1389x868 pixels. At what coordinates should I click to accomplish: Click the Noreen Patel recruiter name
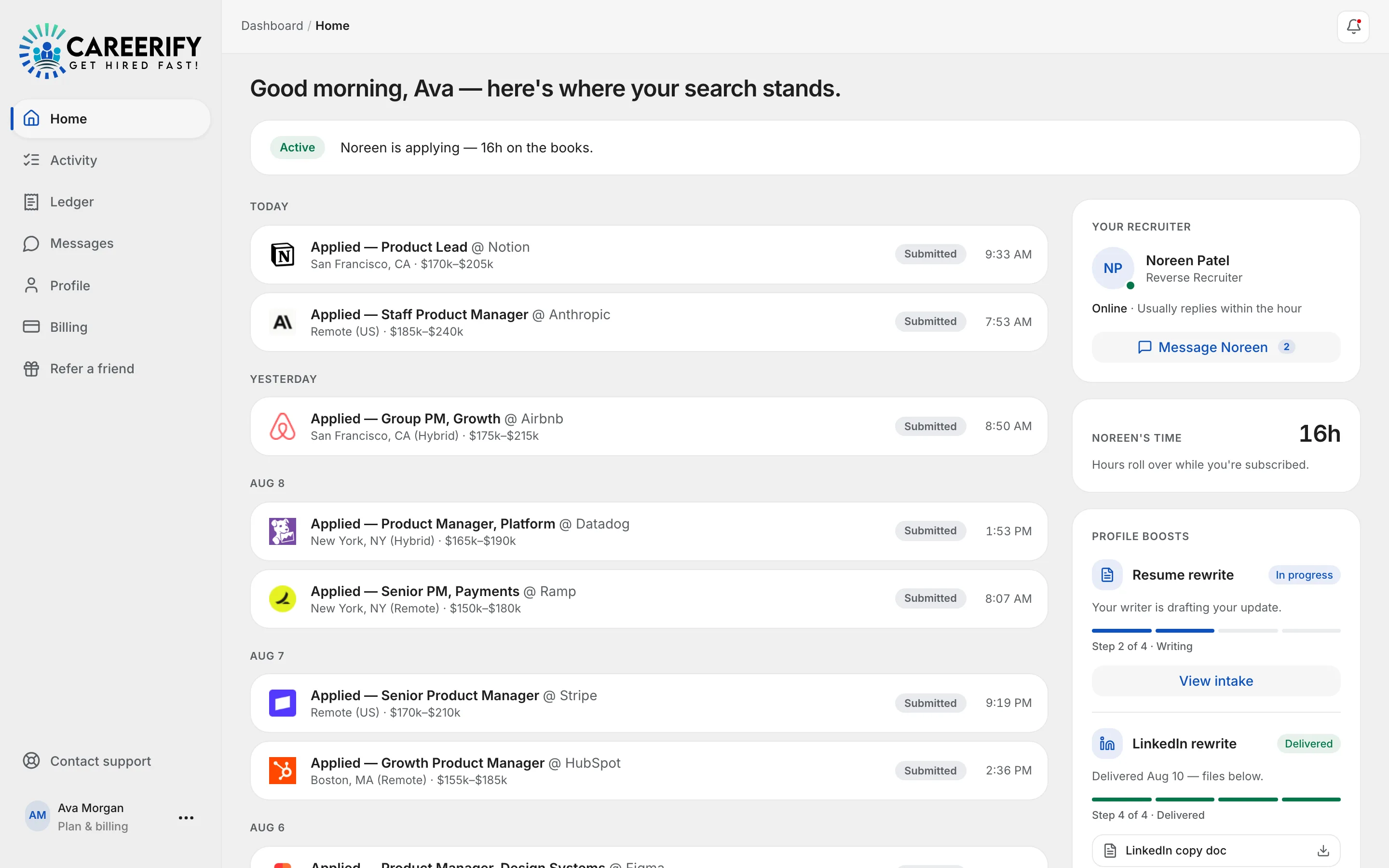tap(1187, 260)
